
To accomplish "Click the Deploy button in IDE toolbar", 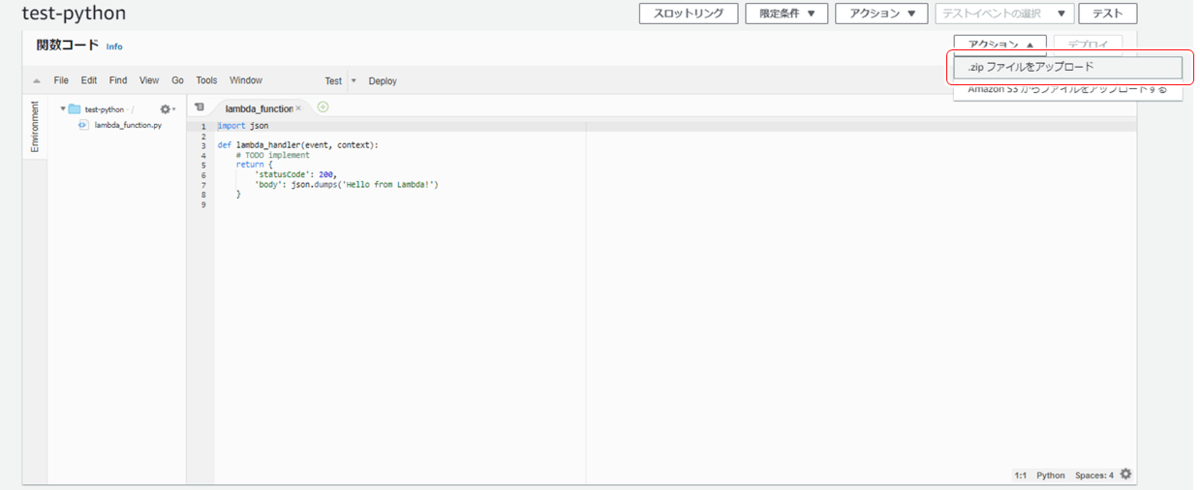I will pos(383,81).
